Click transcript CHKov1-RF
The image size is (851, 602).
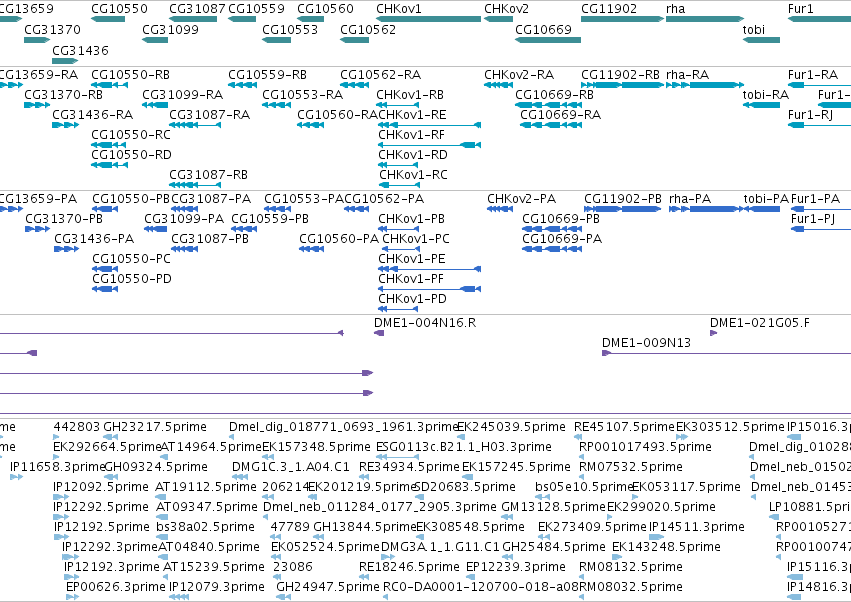(411, 135)
